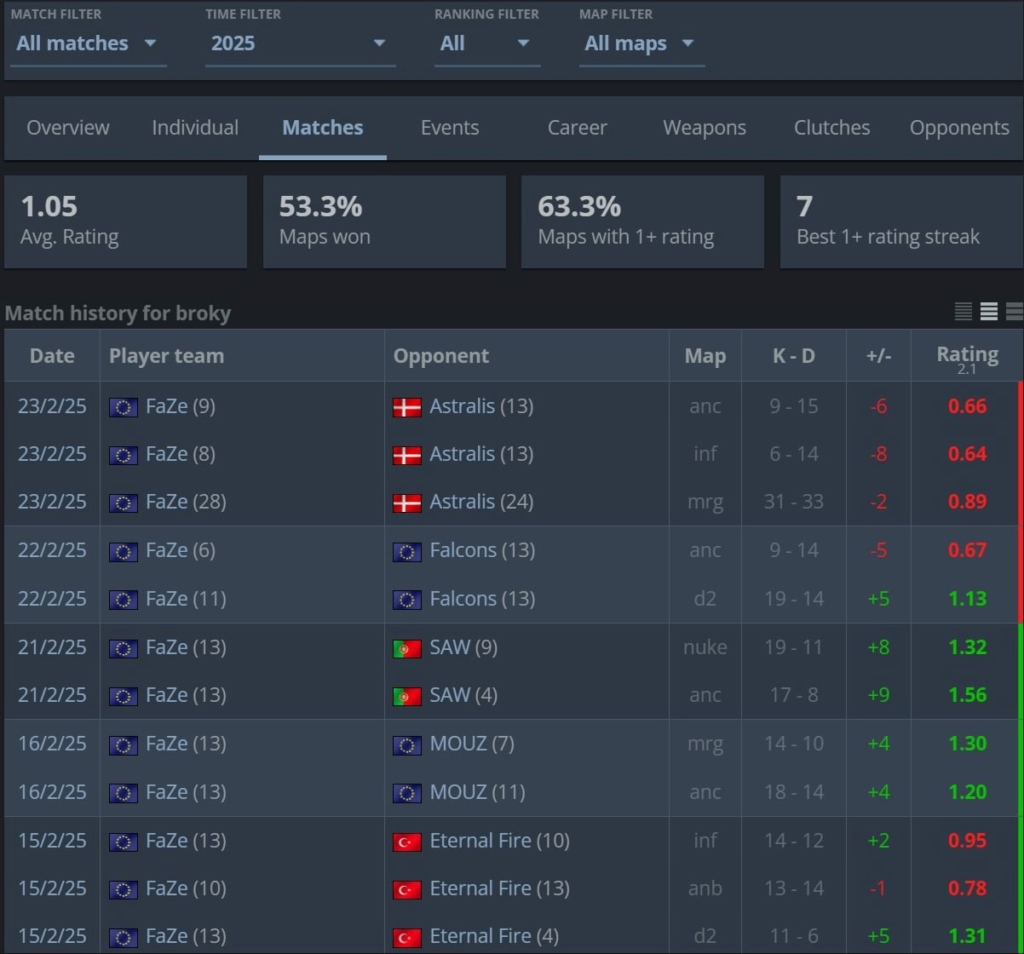Click Turkey flag beside Eternal Fire (4)

[407, 938]
